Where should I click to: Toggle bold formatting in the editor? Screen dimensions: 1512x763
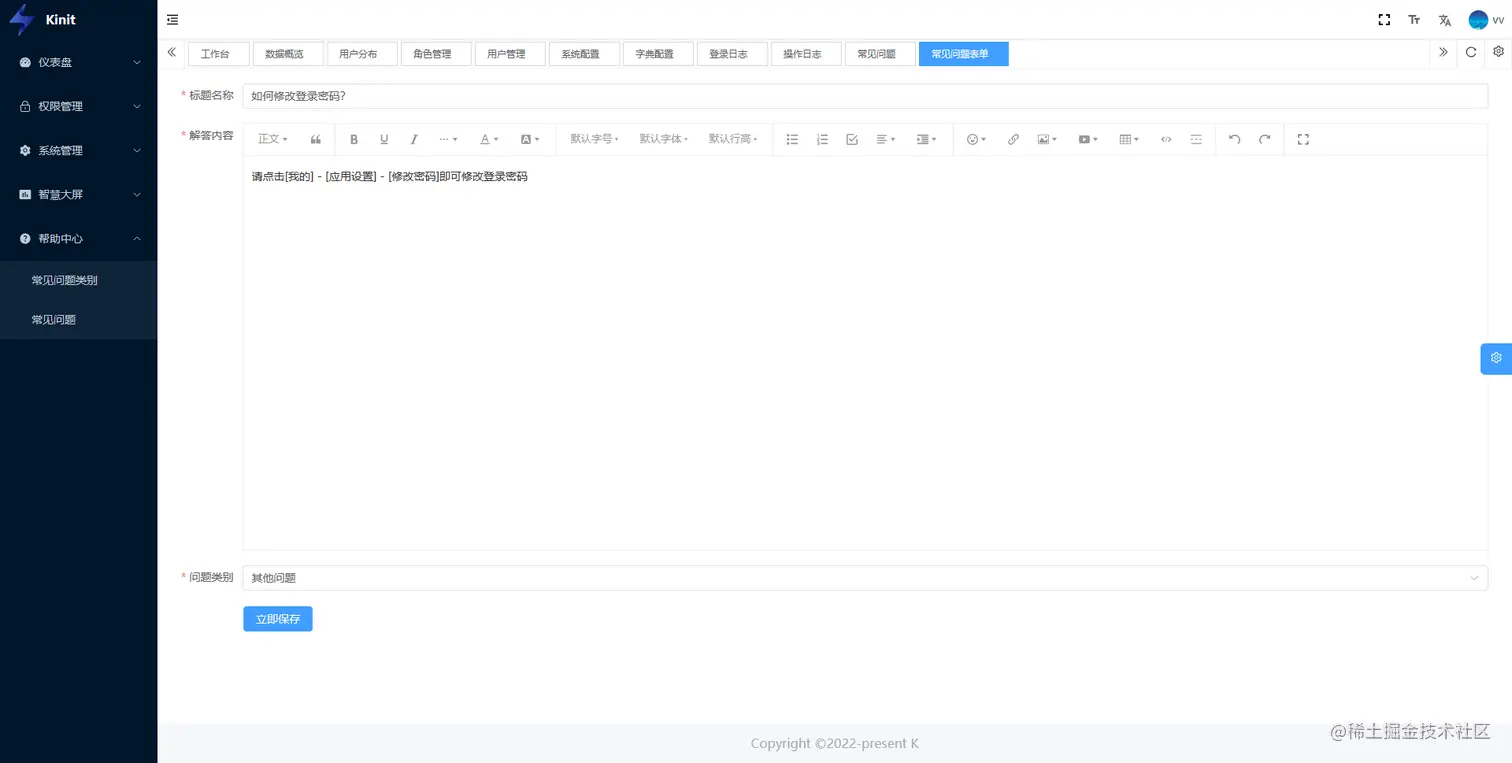(354, 139)
